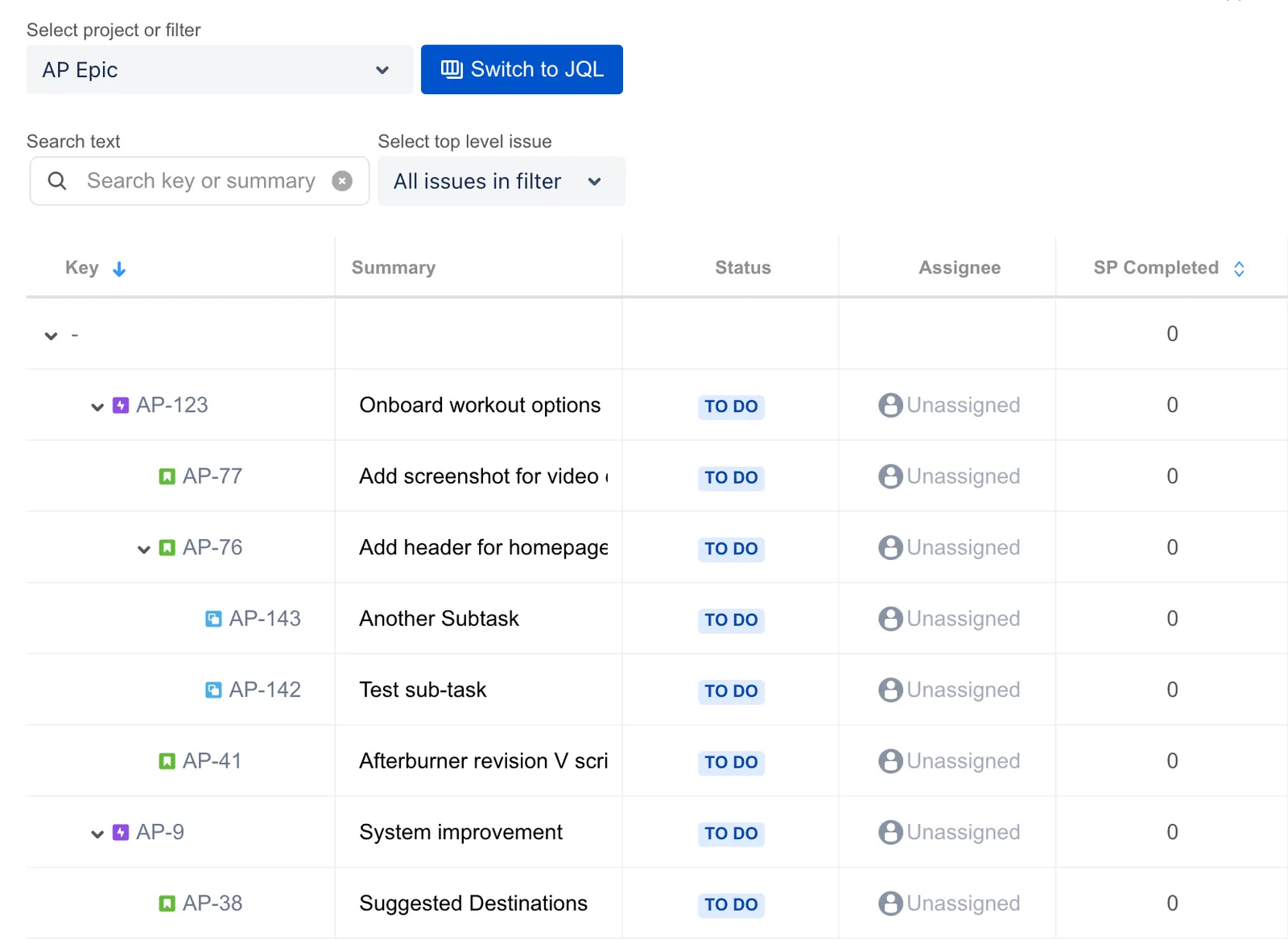Collapse the AP-123 epic row
1288x939 pixels.
97,407
